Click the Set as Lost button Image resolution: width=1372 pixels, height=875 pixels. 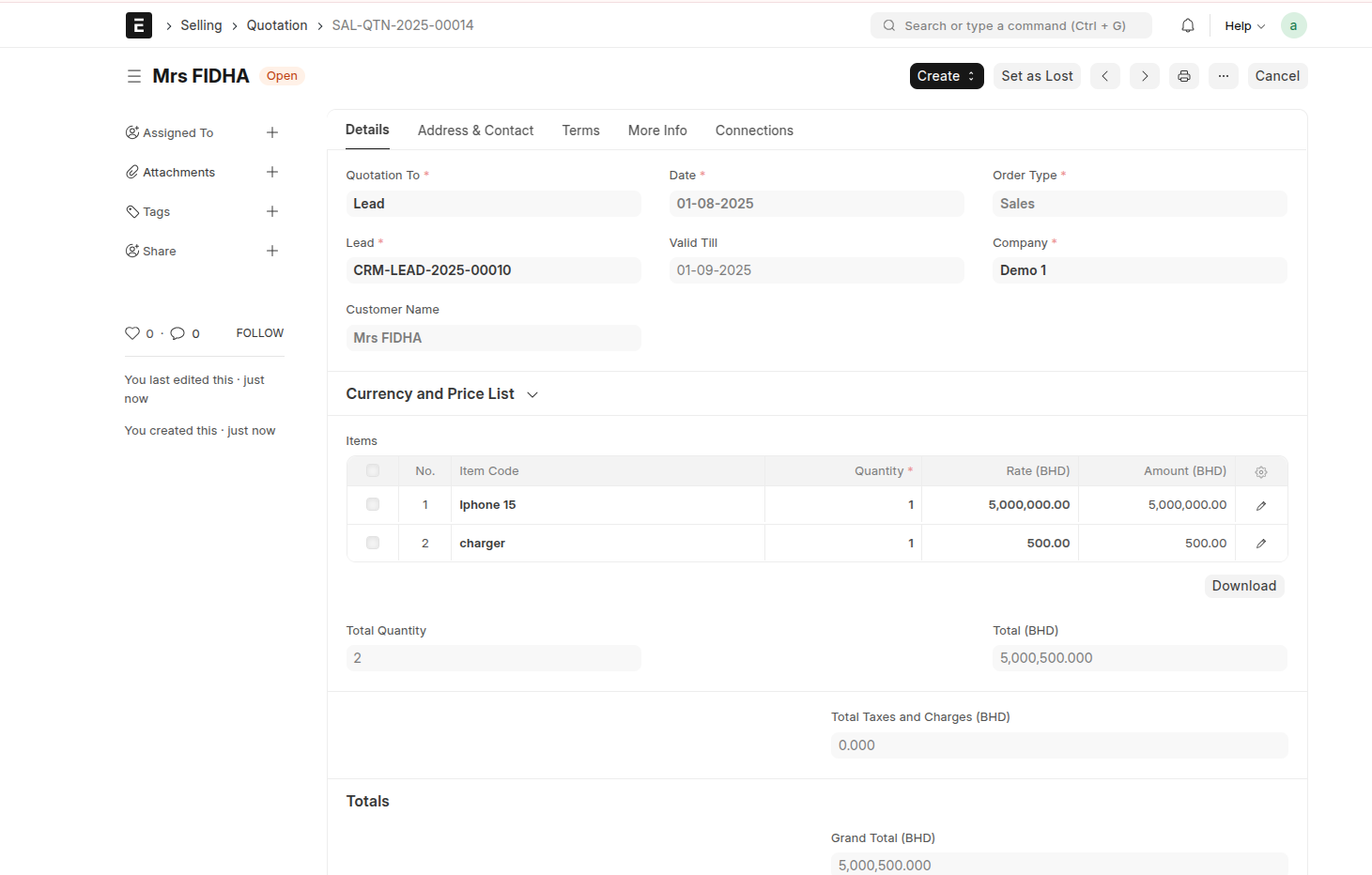coord(1037,76)
